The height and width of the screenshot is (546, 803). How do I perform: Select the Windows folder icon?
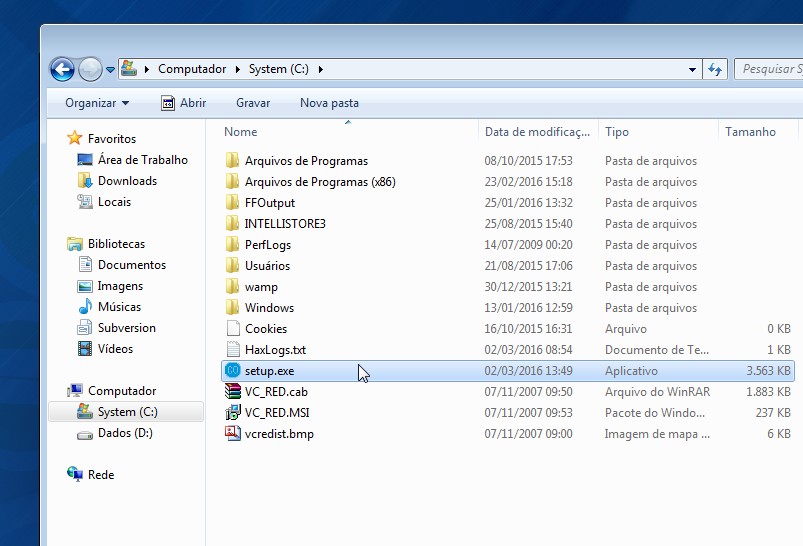point(233,307)
